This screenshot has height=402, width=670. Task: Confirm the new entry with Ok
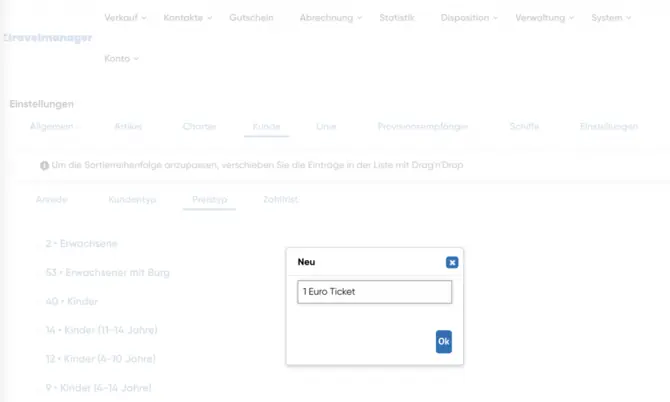point(444,342)
